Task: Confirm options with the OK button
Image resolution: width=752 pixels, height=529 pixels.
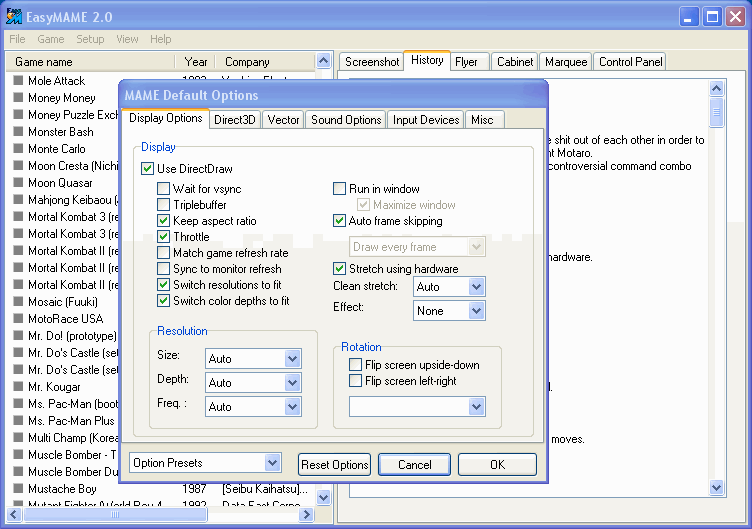Action: click(x=497, y=464)
